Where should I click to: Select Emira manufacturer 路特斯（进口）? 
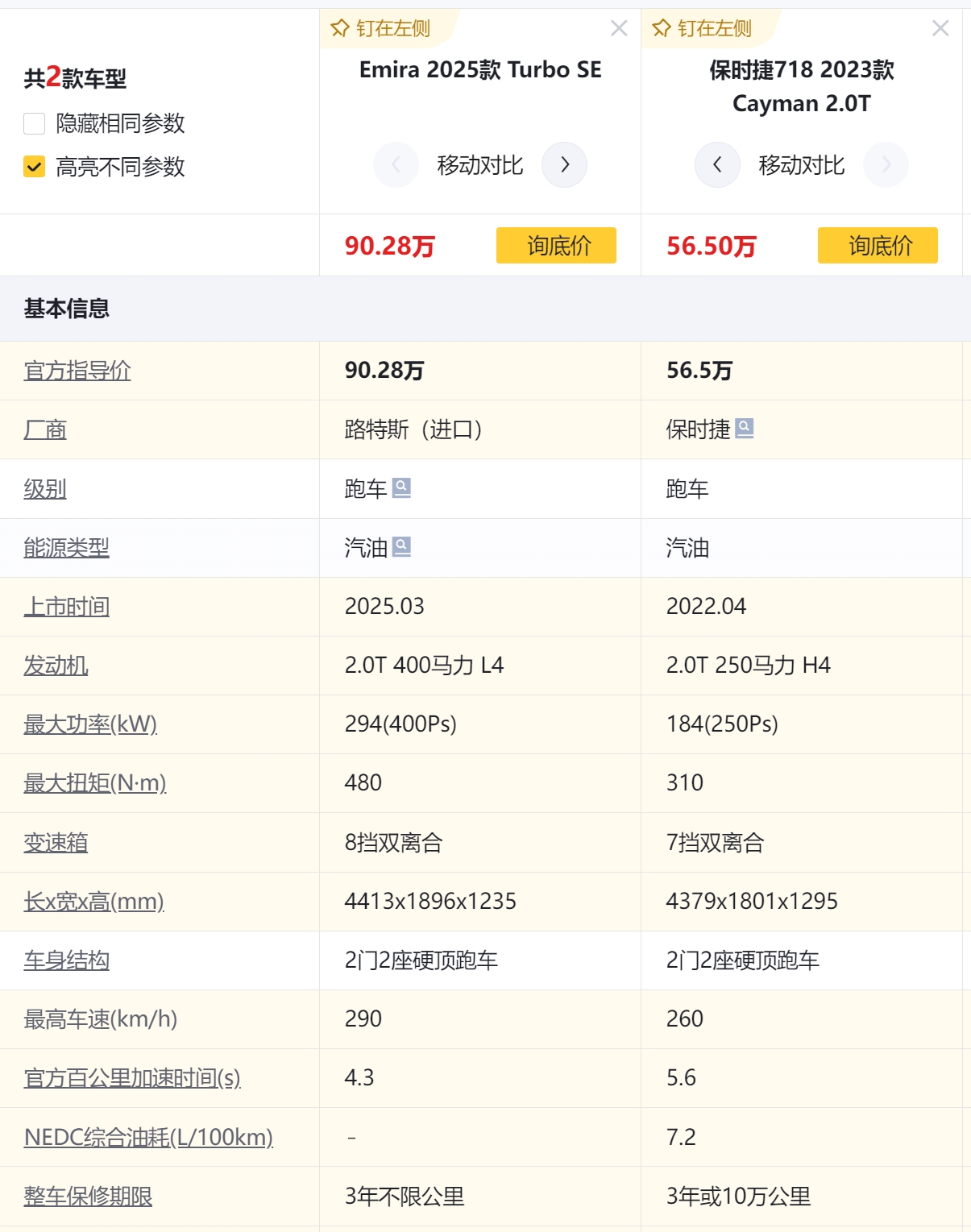pyautogui.click(x=413, y=429)
